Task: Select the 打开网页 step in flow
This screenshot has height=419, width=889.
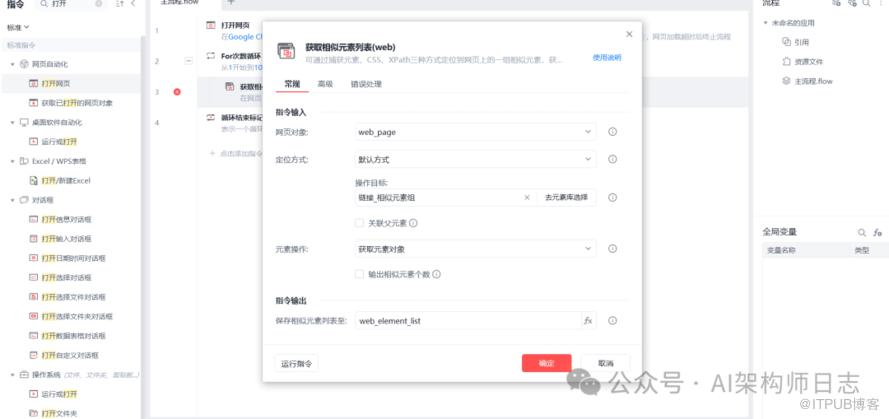Action: [235, 26]
